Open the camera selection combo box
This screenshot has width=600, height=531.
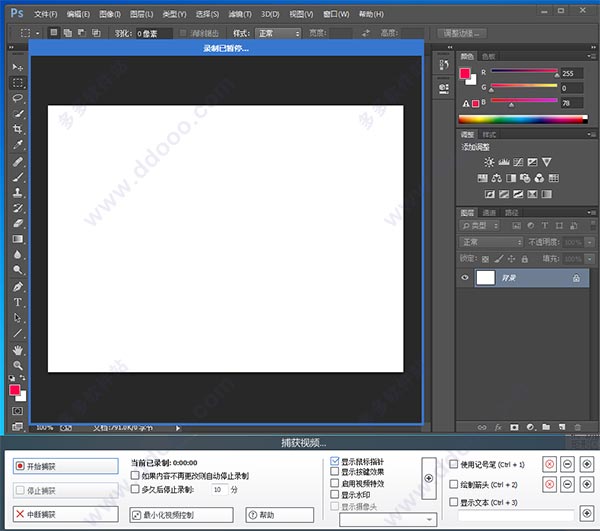[388, 519]
